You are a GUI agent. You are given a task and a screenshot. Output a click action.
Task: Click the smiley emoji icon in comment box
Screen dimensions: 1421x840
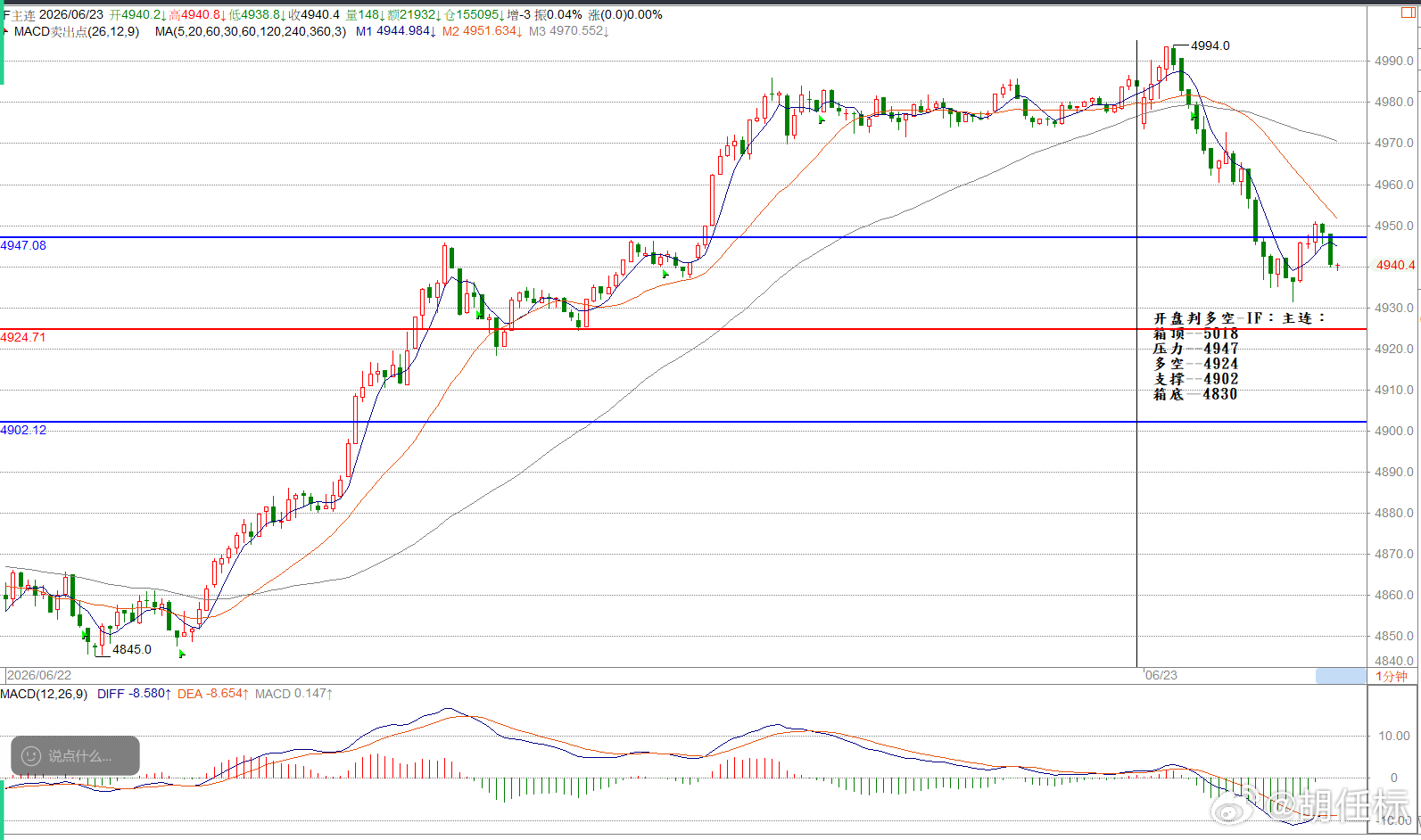click(x=31, y=756)
